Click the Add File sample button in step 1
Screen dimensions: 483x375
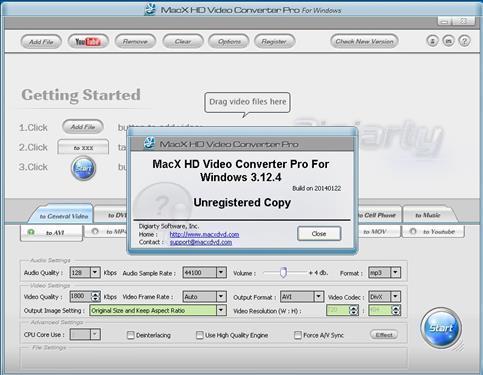tap(83, 127)
